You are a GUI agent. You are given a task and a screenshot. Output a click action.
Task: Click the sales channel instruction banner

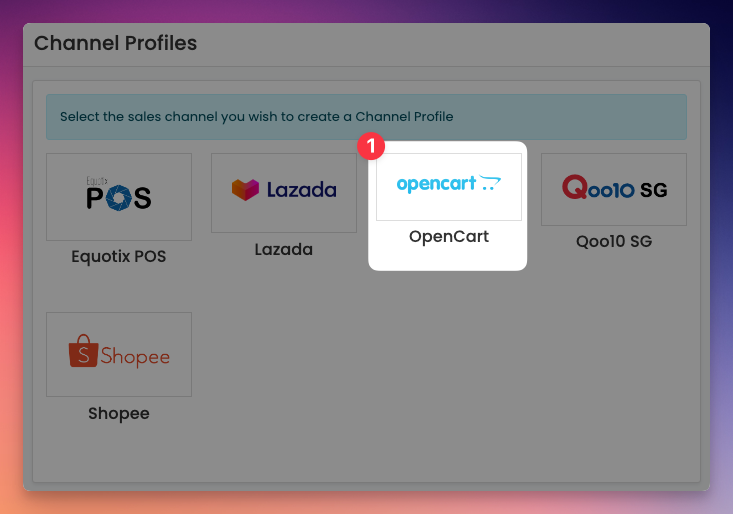click(366, 117)
